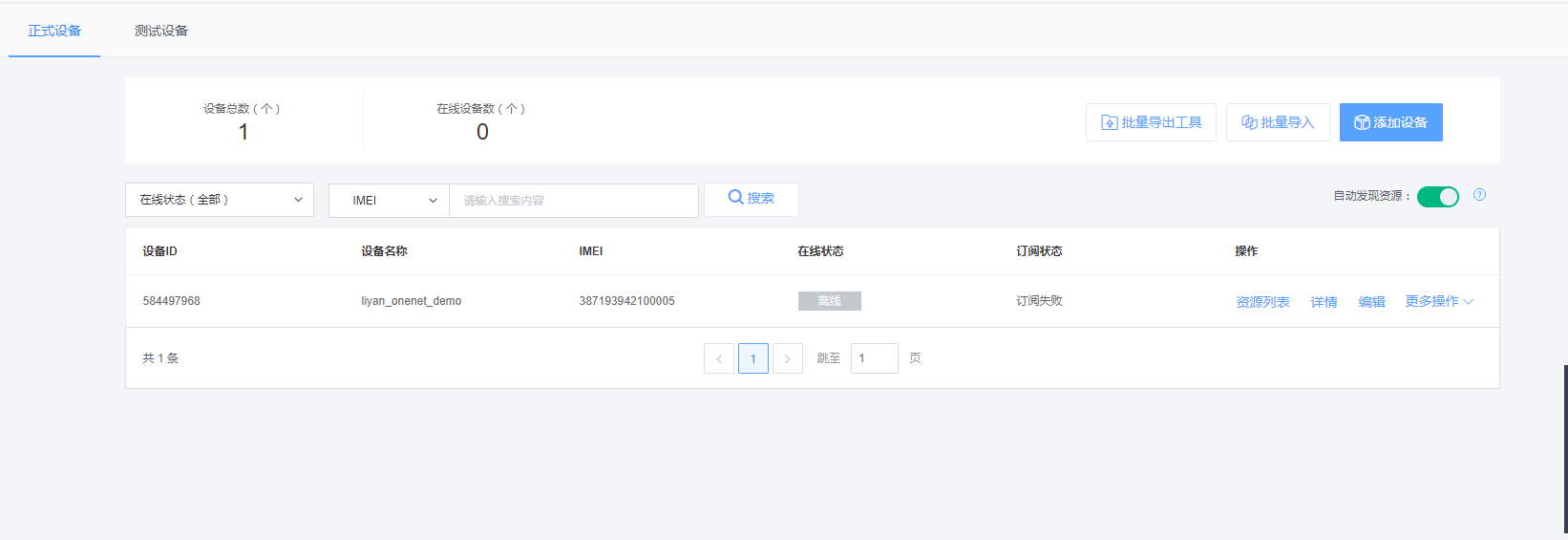Go to the previous page arrow

click(719, 358)
